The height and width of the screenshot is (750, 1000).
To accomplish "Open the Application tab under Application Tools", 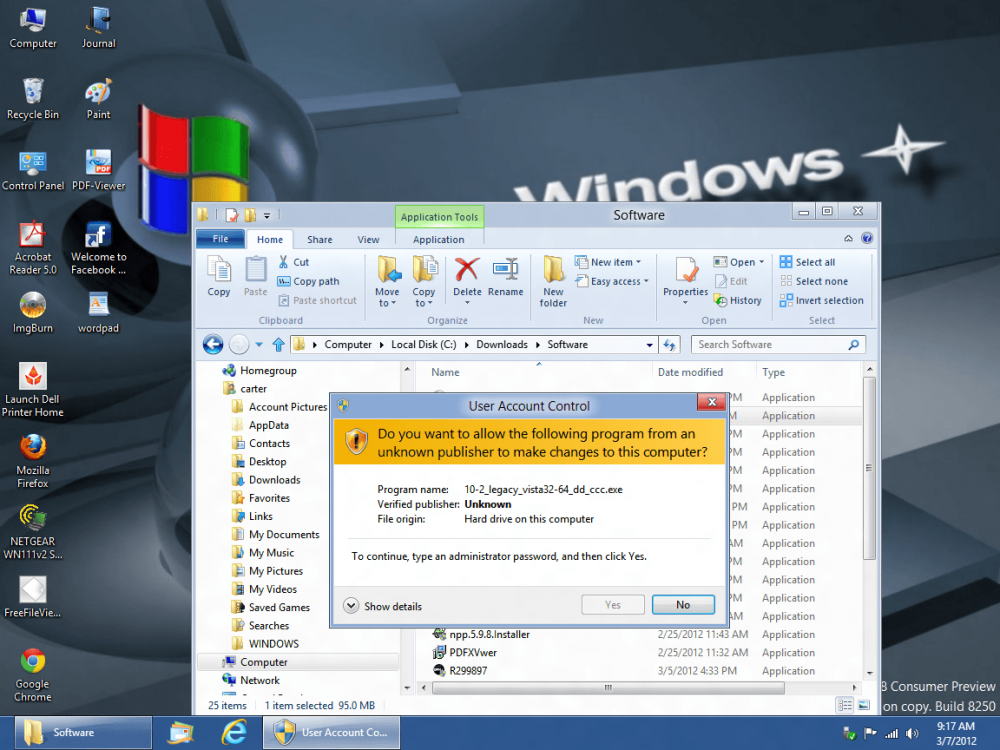I will 438,239.
